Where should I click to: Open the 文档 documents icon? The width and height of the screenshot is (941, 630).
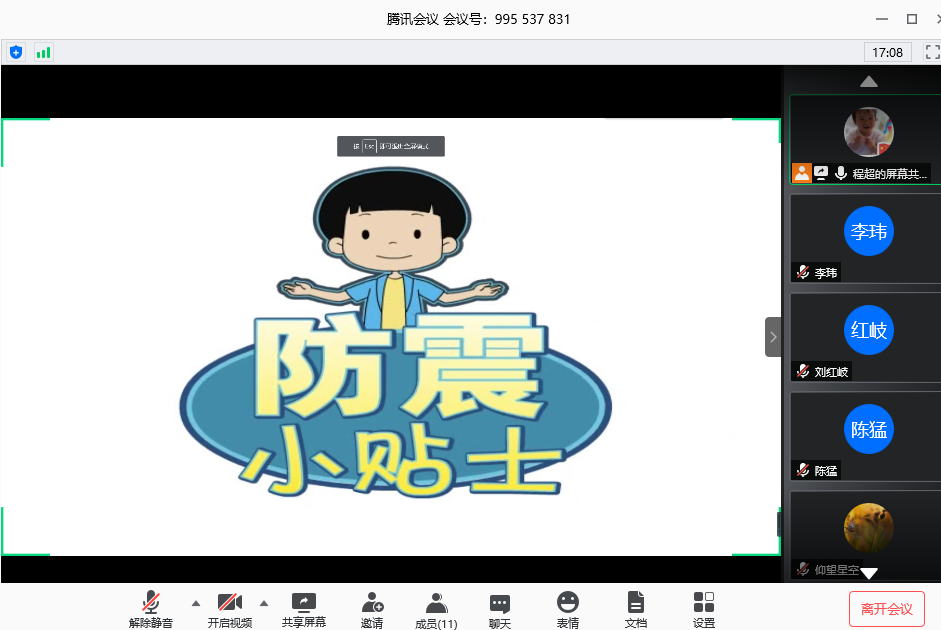point(636,609)
